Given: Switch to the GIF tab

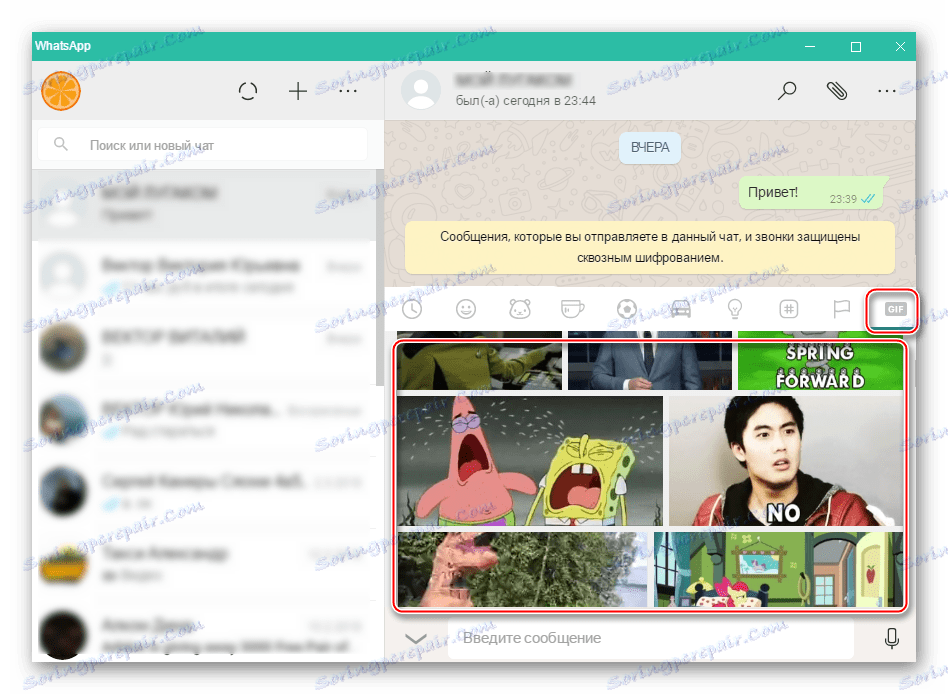Looking at the screenshot, I should 895,310.
